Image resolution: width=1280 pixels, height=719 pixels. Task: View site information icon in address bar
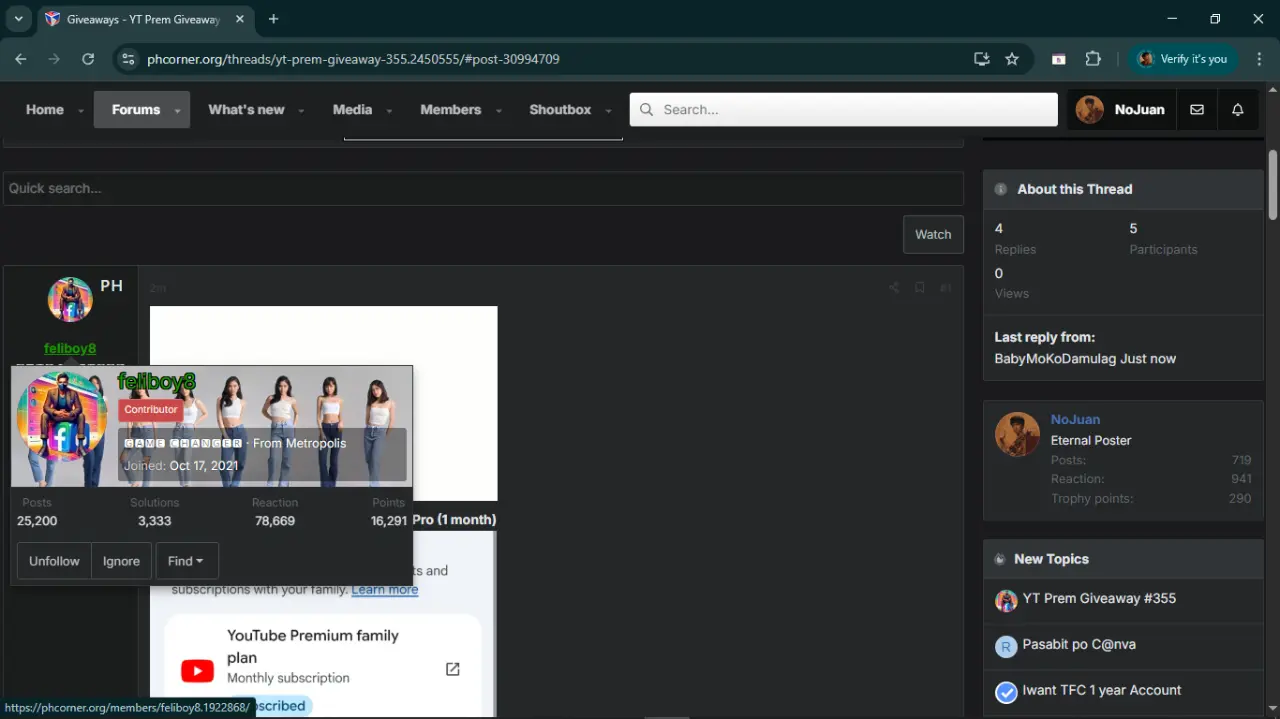click(x=127, y=59)
